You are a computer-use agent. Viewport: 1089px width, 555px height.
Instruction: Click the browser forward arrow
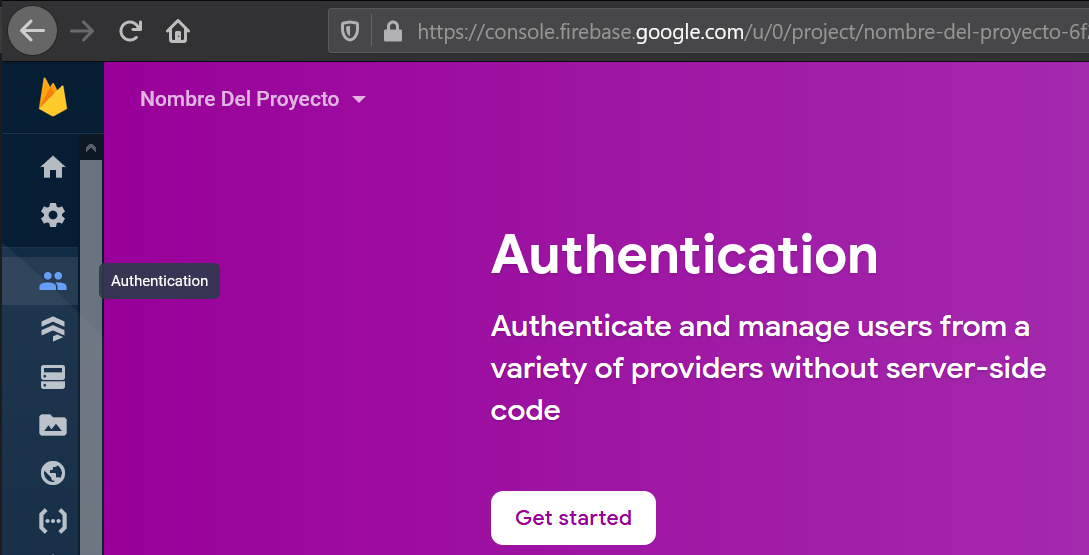(x=82, y=31)
